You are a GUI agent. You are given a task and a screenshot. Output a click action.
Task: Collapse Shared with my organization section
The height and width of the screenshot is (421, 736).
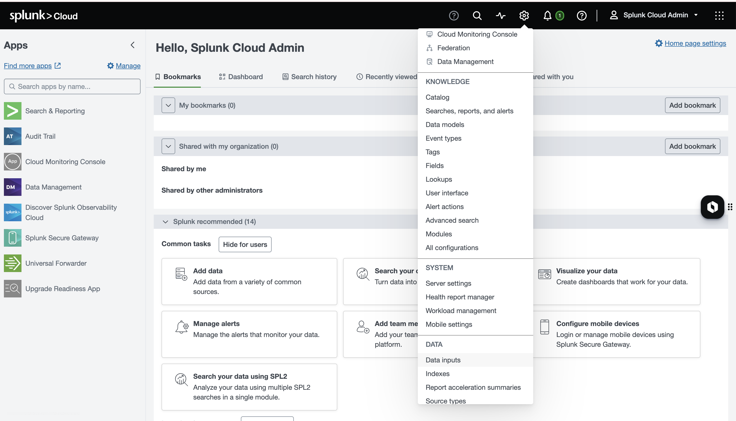pos(168,146)
